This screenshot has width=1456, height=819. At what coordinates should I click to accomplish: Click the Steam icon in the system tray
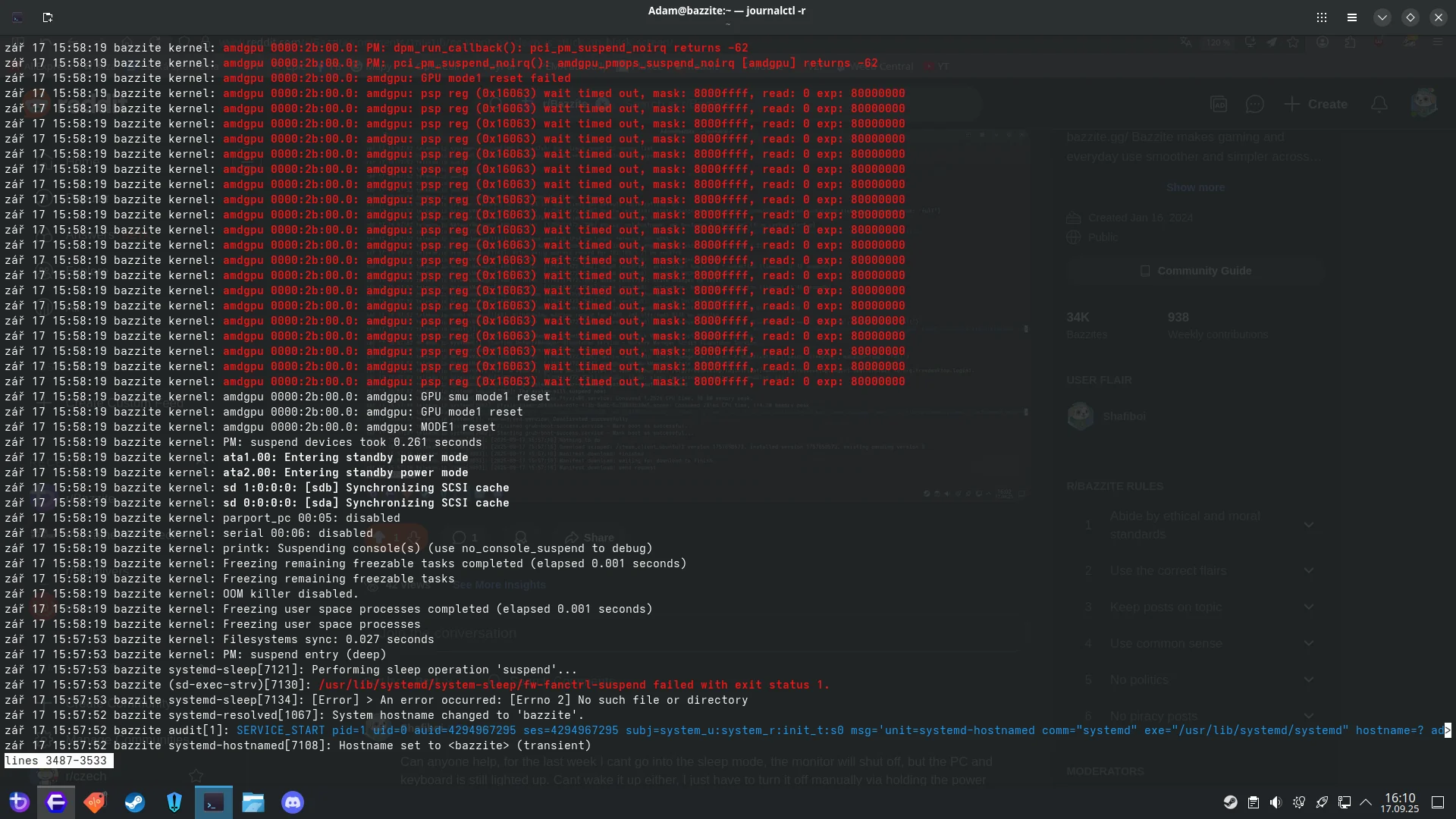pyautogui.click(x=1230, y=802)
